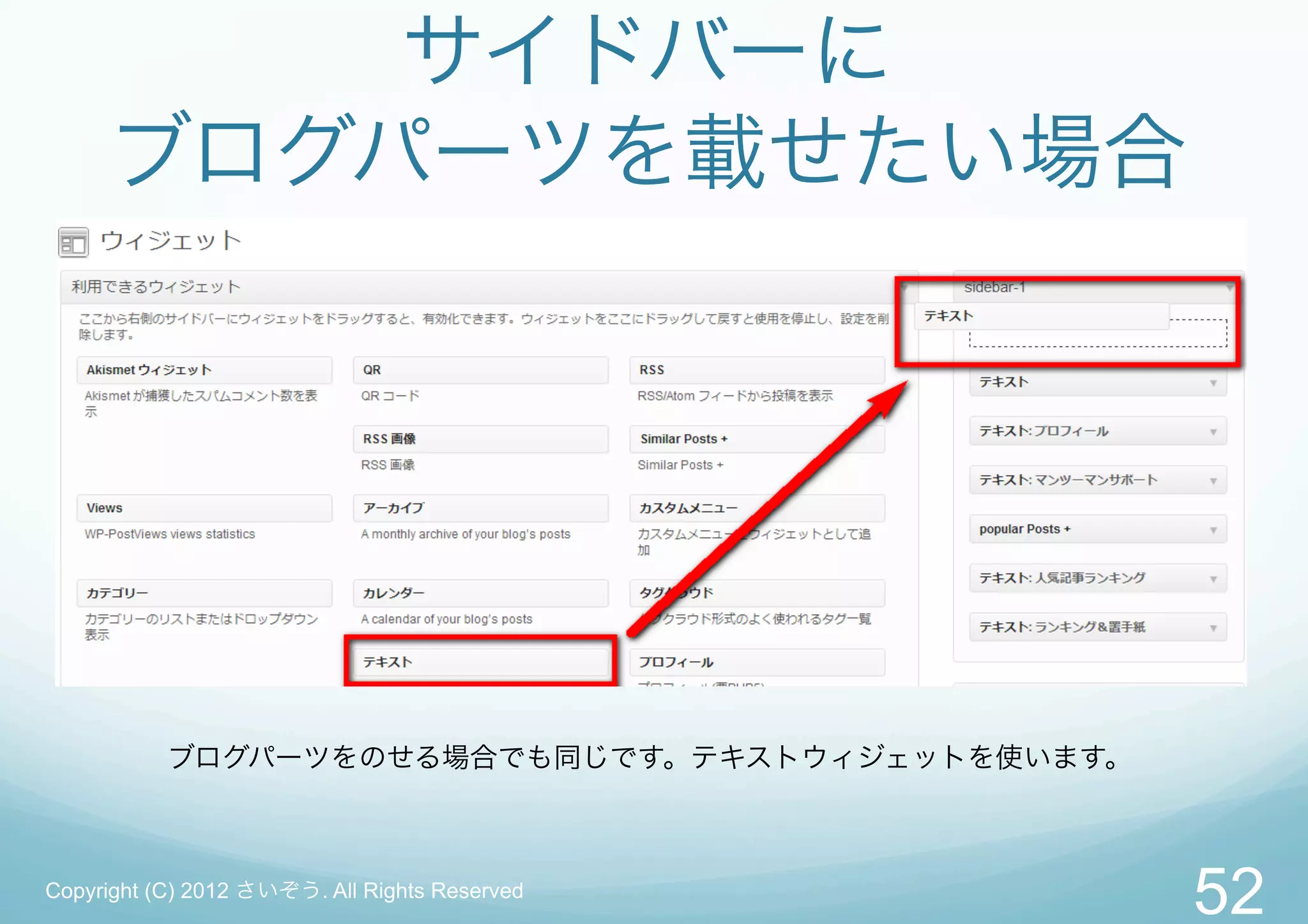Click 'A monthly archive of your blog's posts'
The image size is (1308, 924).
click(466, 534)
